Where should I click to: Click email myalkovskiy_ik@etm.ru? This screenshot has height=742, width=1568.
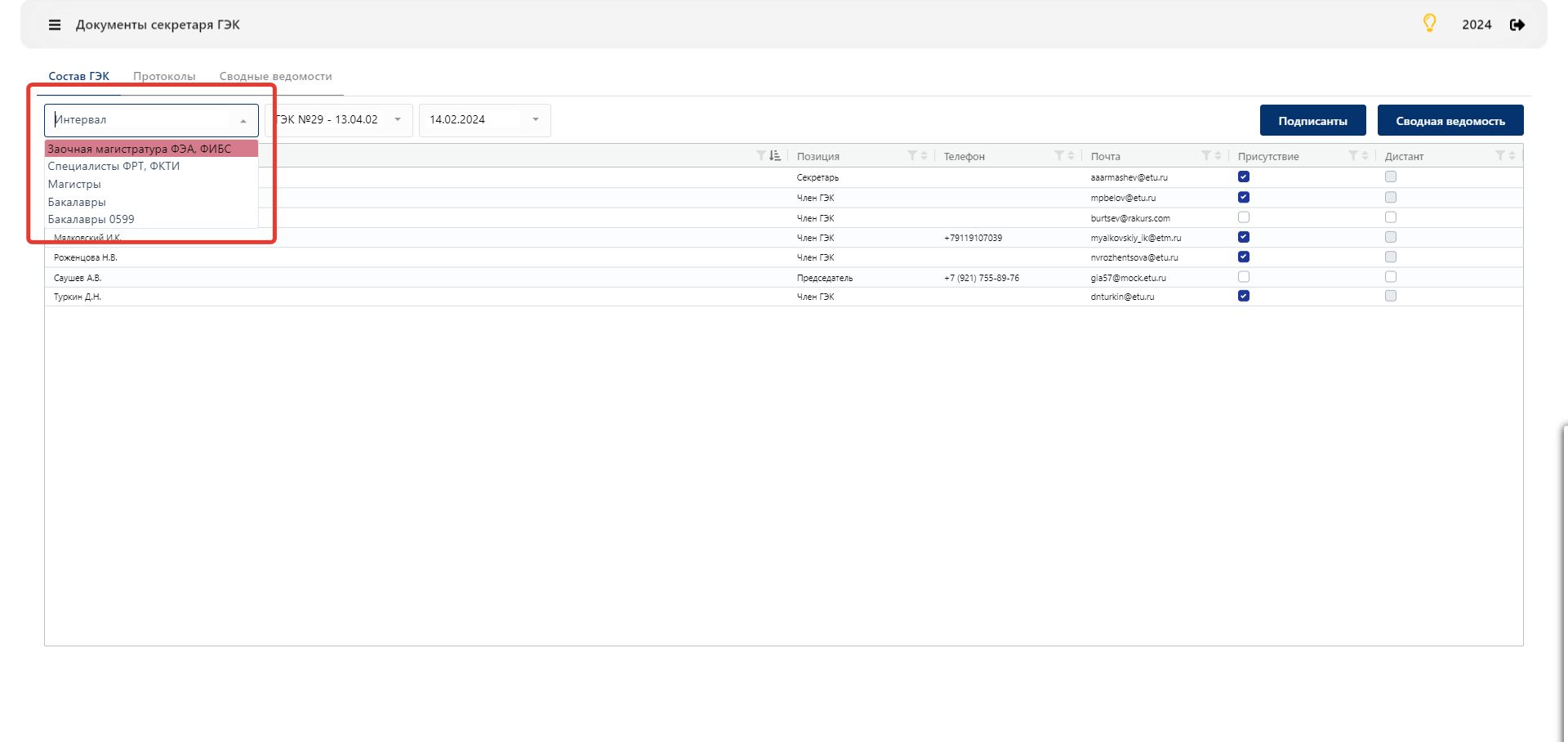(1136, 238)
